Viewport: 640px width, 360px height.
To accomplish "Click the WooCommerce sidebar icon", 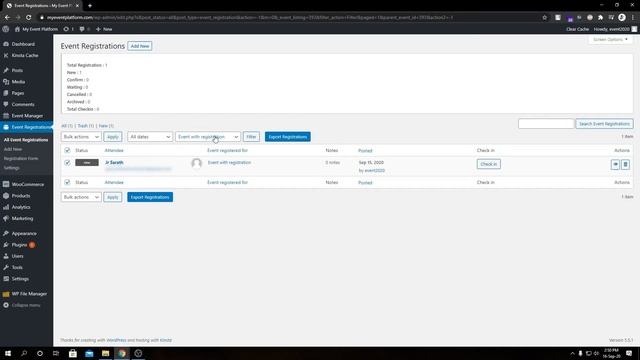I will [x=6, y=184].
